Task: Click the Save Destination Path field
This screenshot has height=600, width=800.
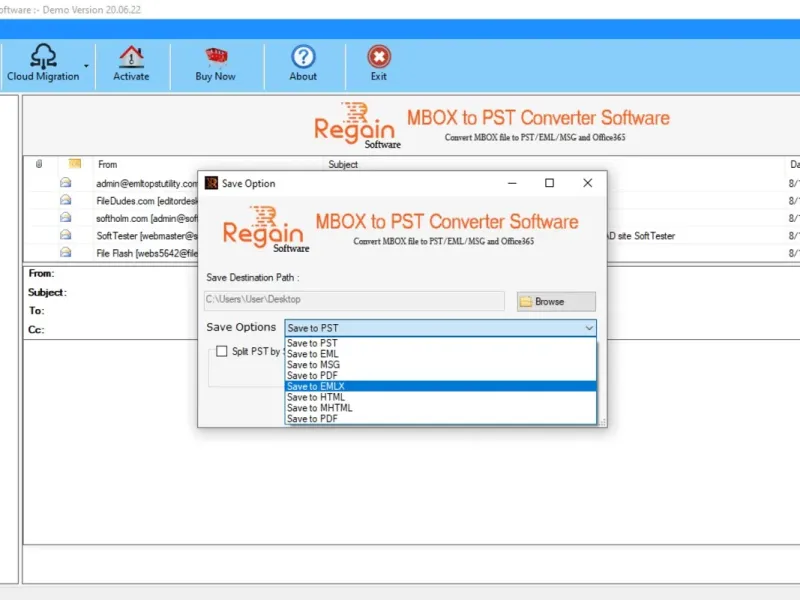Action: pyautogui.click(x=354, y=301)
